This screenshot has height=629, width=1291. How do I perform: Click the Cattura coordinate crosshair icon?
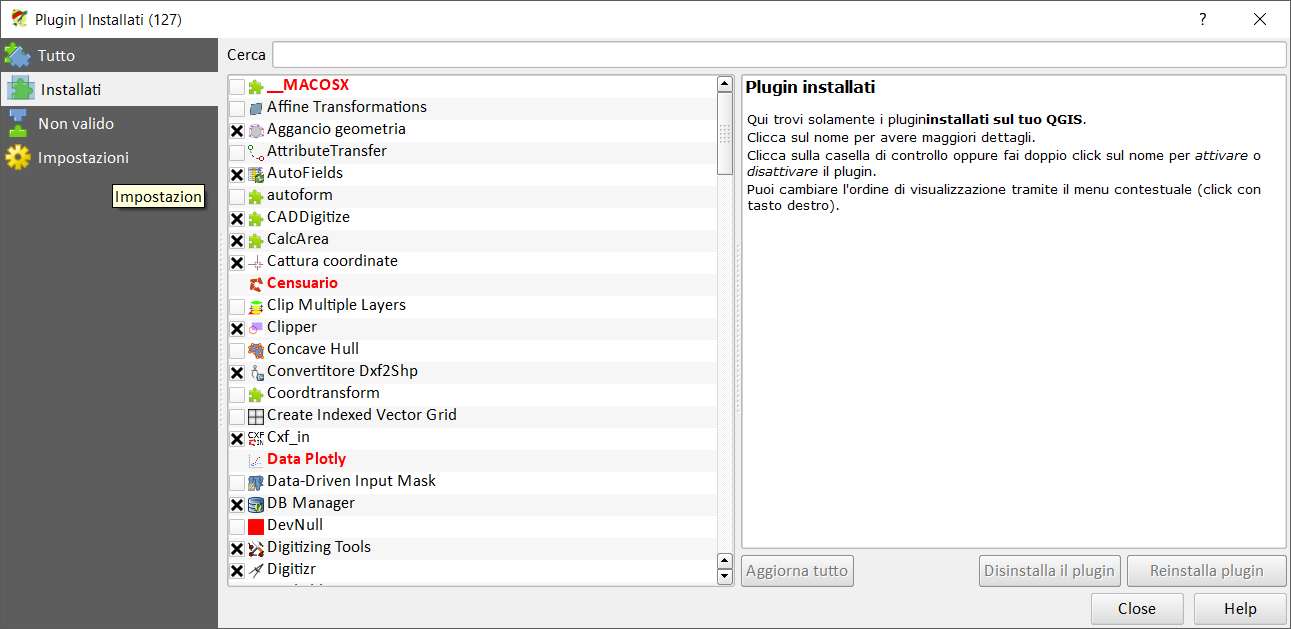[256, 262]
